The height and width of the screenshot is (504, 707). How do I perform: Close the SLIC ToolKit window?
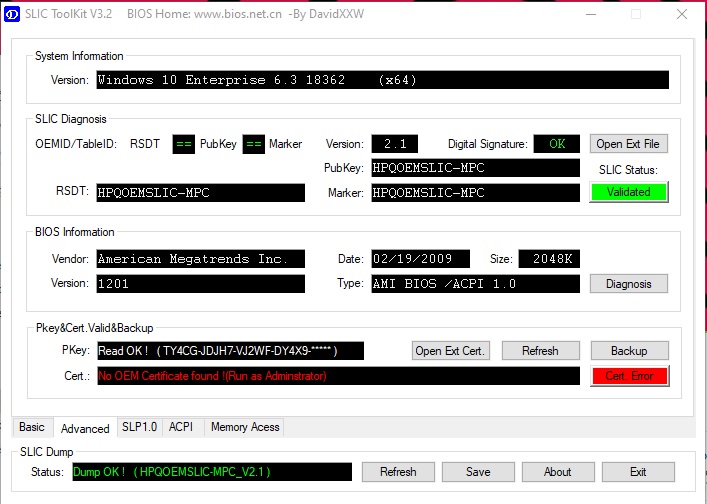point(682,14)
